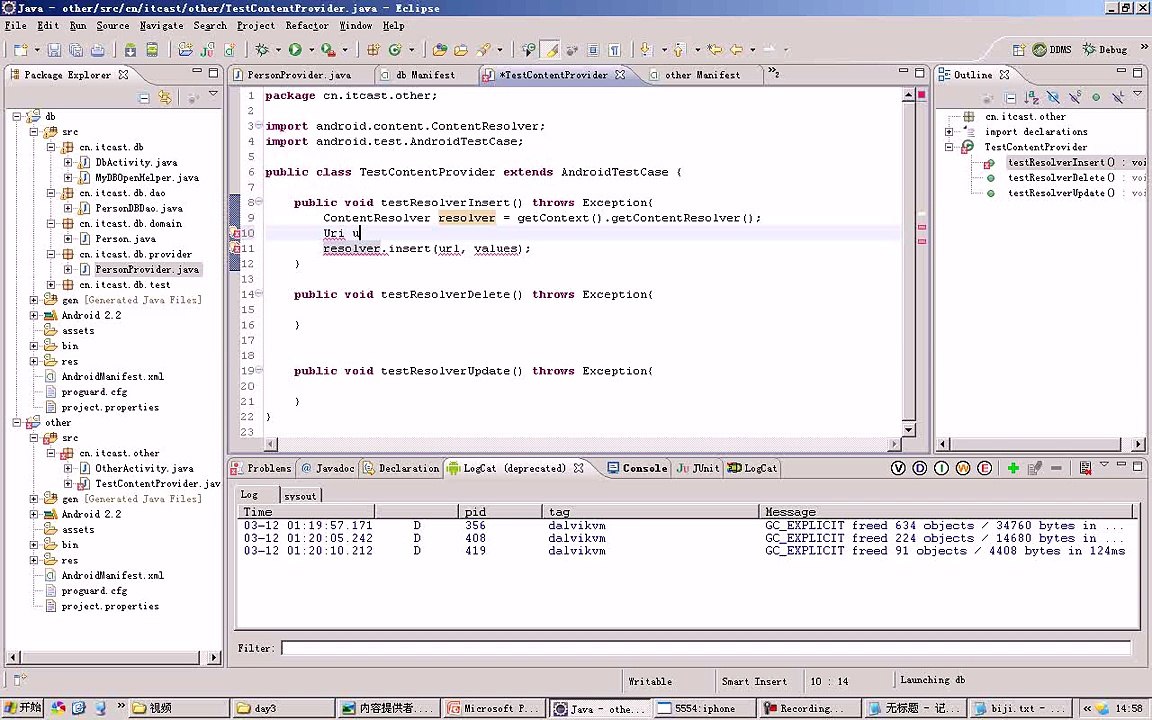Toggle Info (I) log level filter
The height and width of the screenshot is (720, 1152).
click(x=941, y=468)
